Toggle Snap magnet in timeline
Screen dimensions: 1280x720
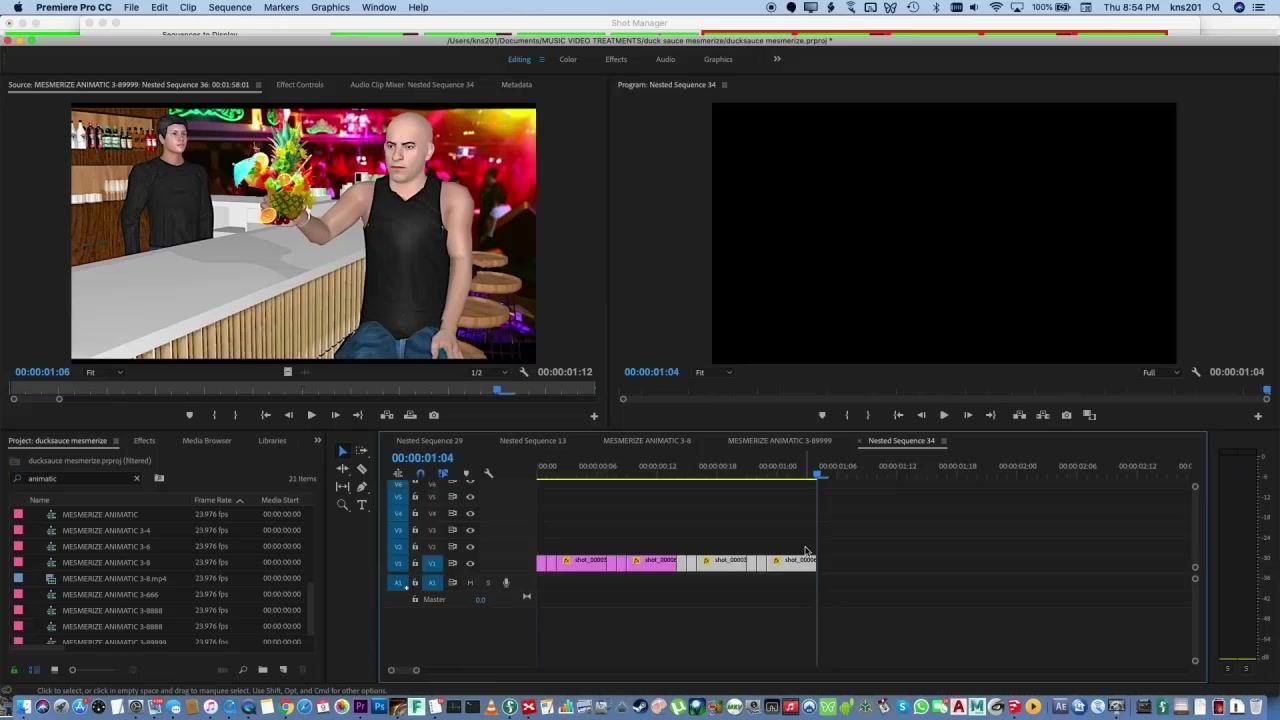click(420, 474)
